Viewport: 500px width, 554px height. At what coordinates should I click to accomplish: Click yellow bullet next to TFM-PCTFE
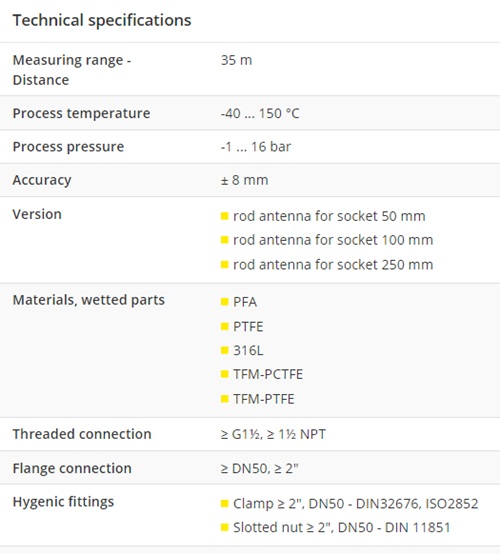coord(224,374)
